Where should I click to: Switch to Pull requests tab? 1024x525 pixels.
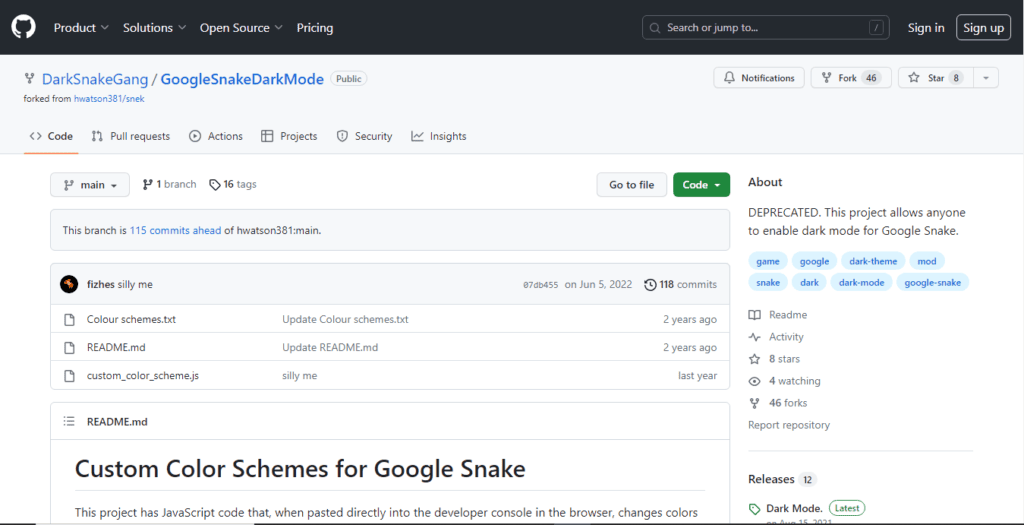(131, 136)
